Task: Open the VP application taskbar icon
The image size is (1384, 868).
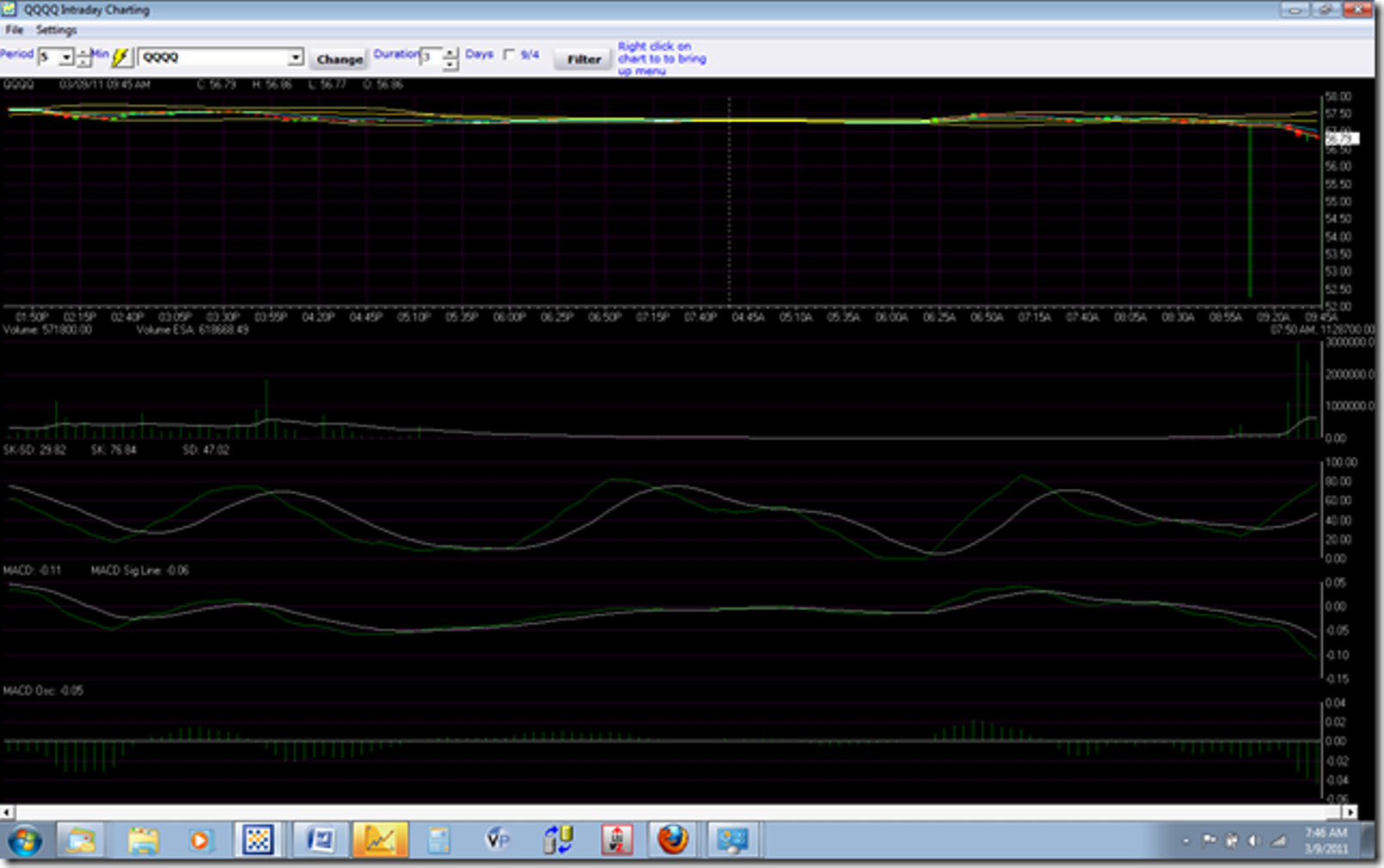Action: (x=499, y=840)
